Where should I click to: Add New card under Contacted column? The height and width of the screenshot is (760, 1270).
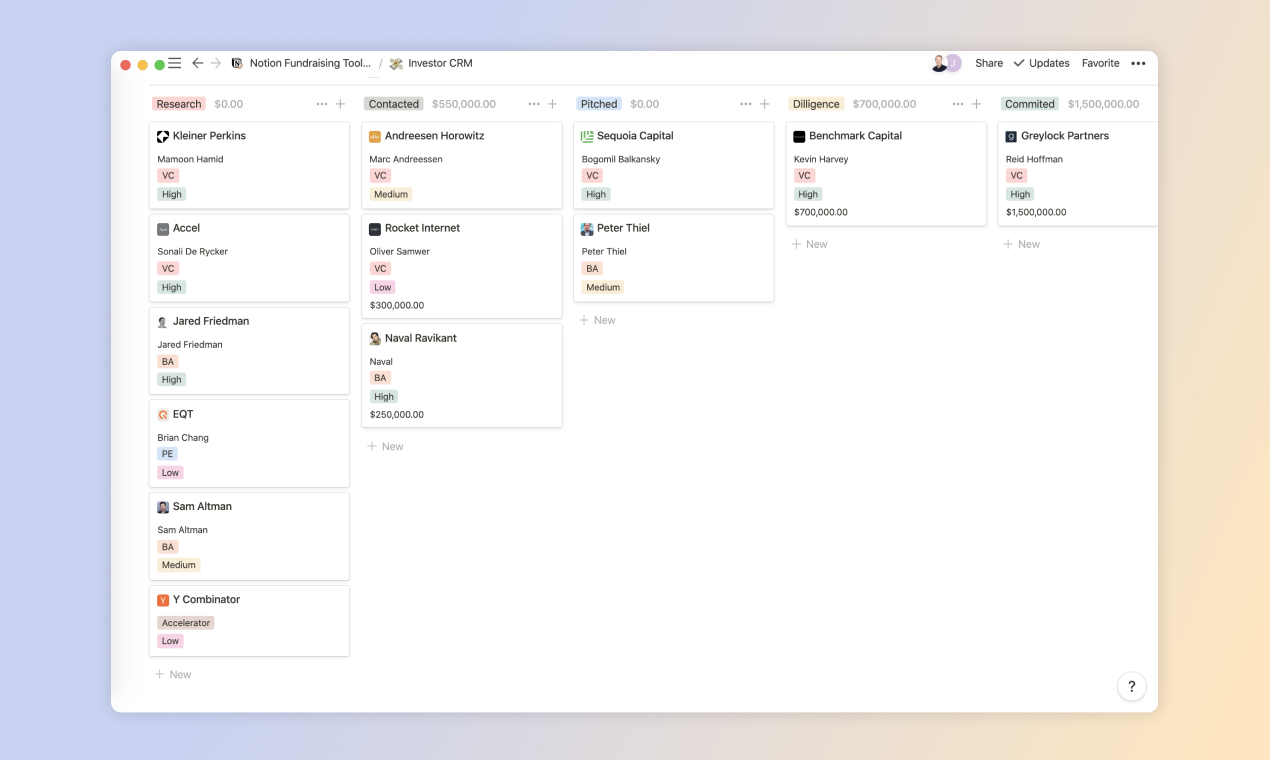(385, 447)
